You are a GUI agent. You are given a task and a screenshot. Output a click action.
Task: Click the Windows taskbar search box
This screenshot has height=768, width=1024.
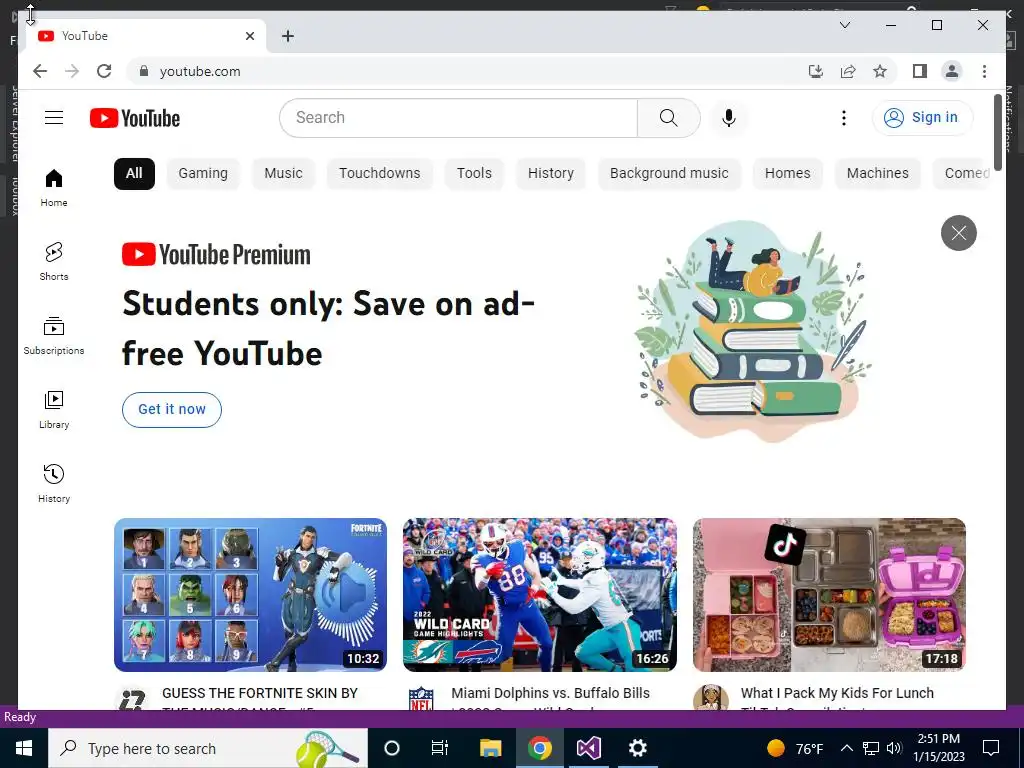point(208,748)
